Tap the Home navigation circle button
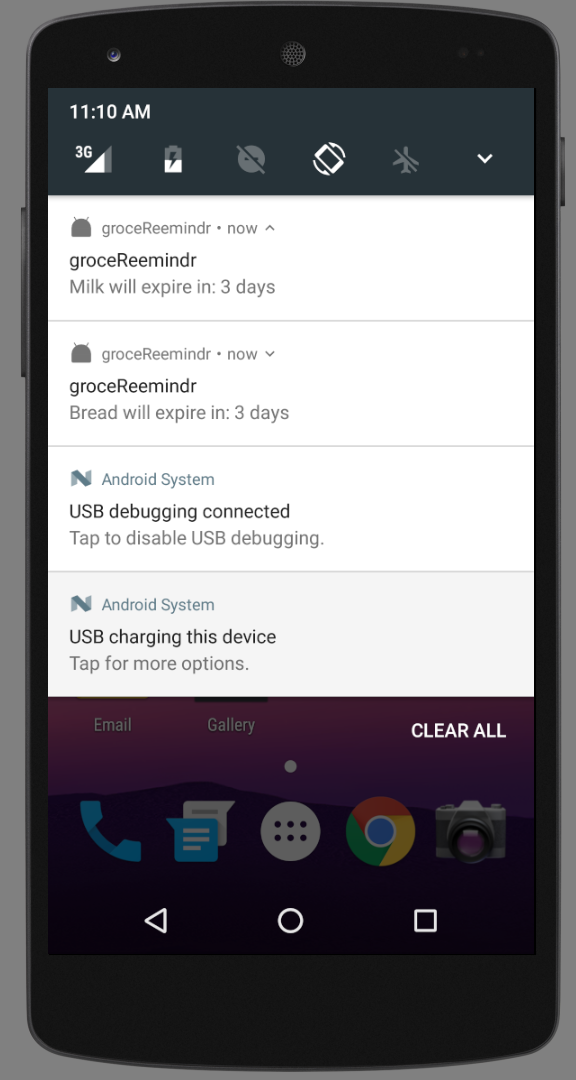Screen dimensions: 576x1080 click(291, 920)
